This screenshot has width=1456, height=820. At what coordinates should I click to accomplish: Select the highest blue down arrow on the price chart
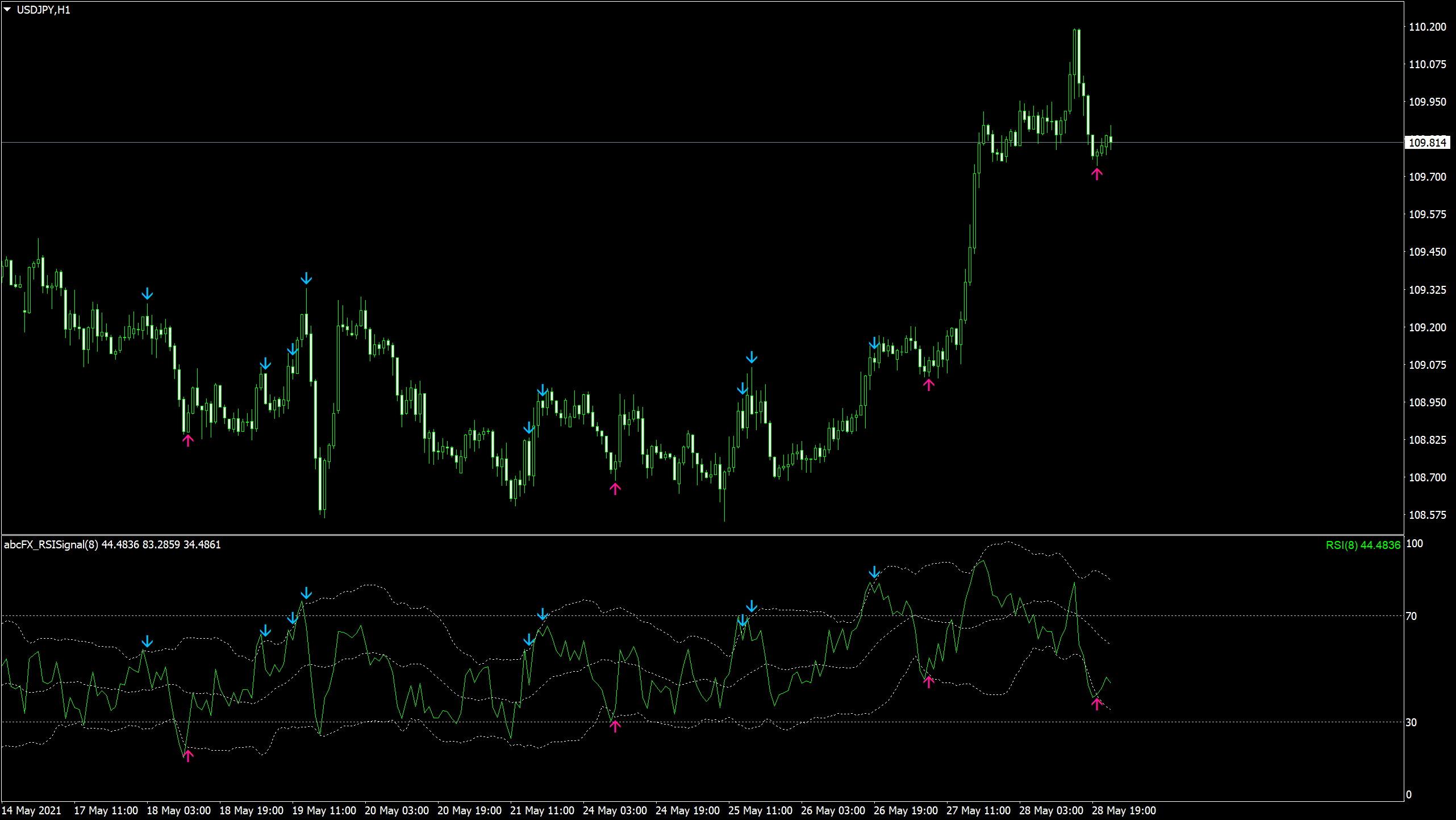pos(306,278)
